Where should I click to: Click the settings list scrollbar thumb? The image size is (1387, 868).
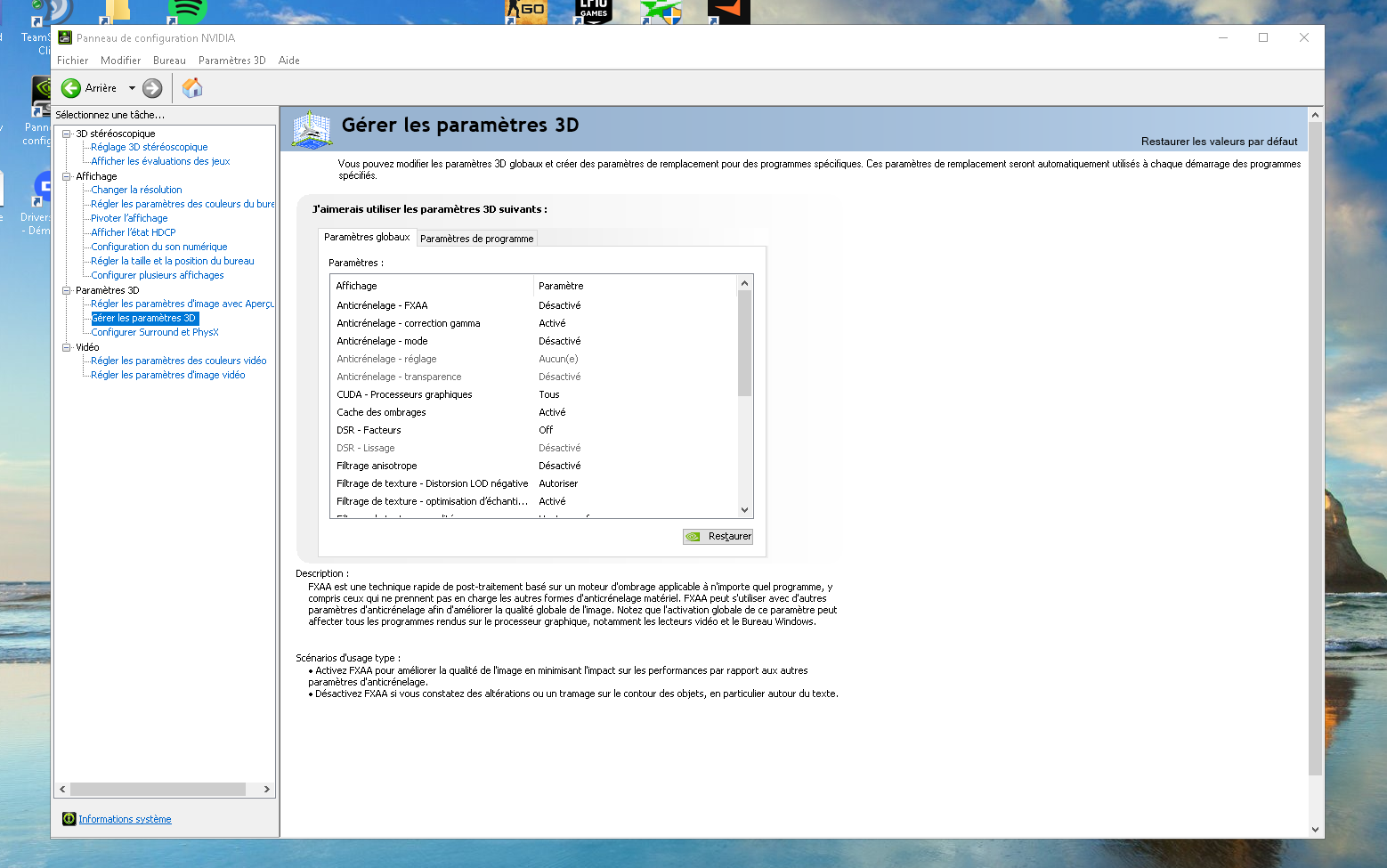(x=745, y=343)
